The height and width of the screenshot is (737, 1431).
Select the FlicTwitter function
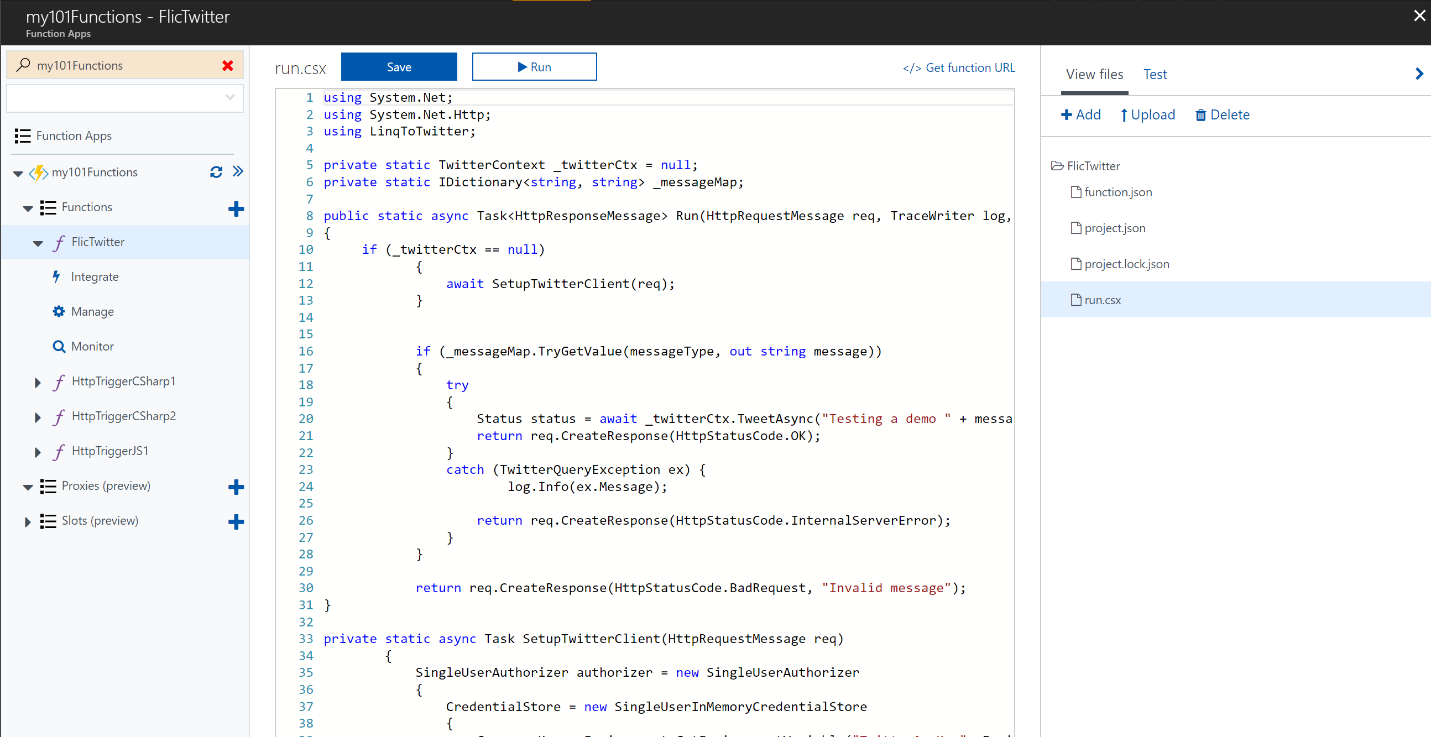point(98,242)
